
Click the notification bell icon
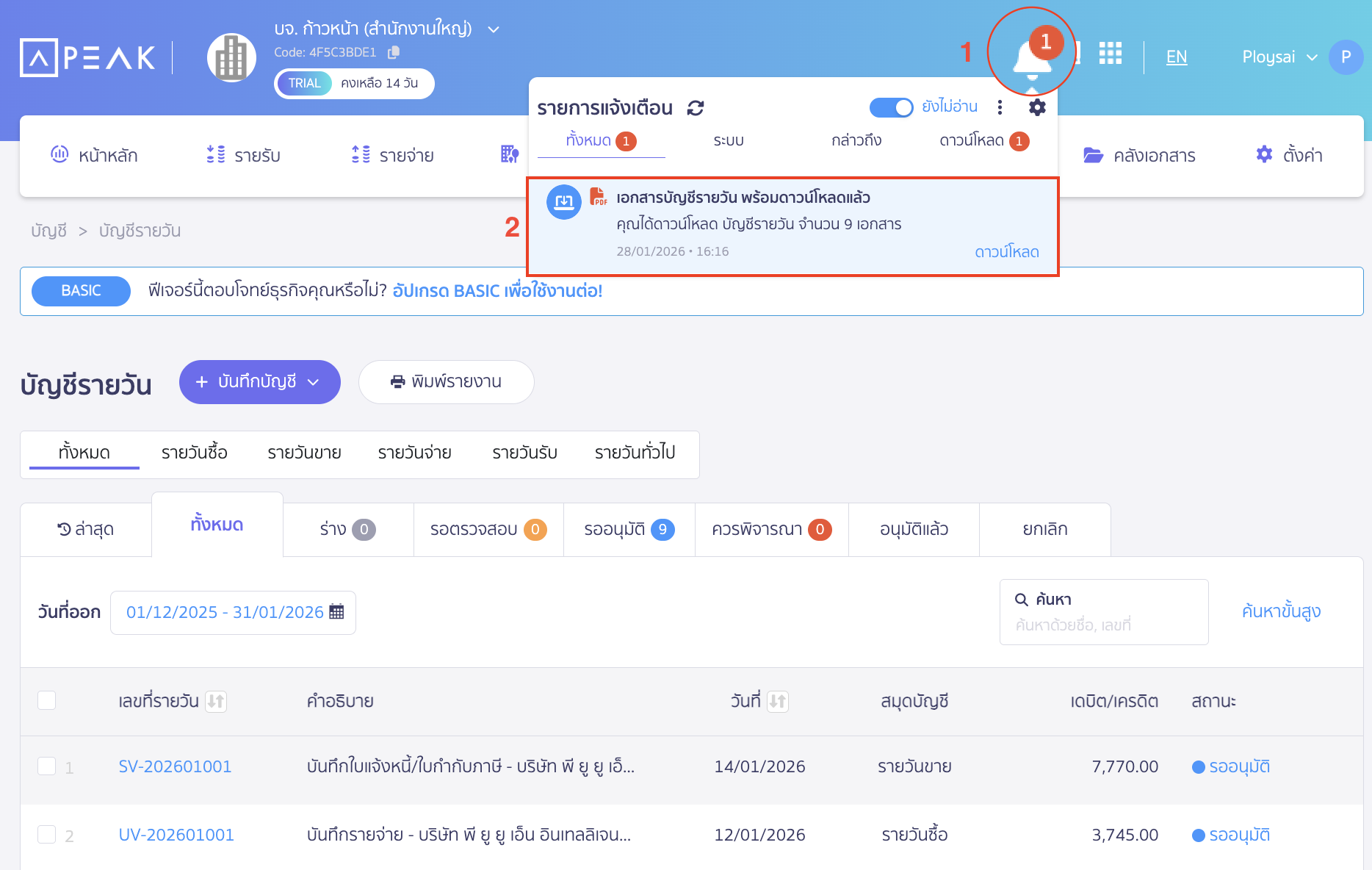[x=1030, y=57]
